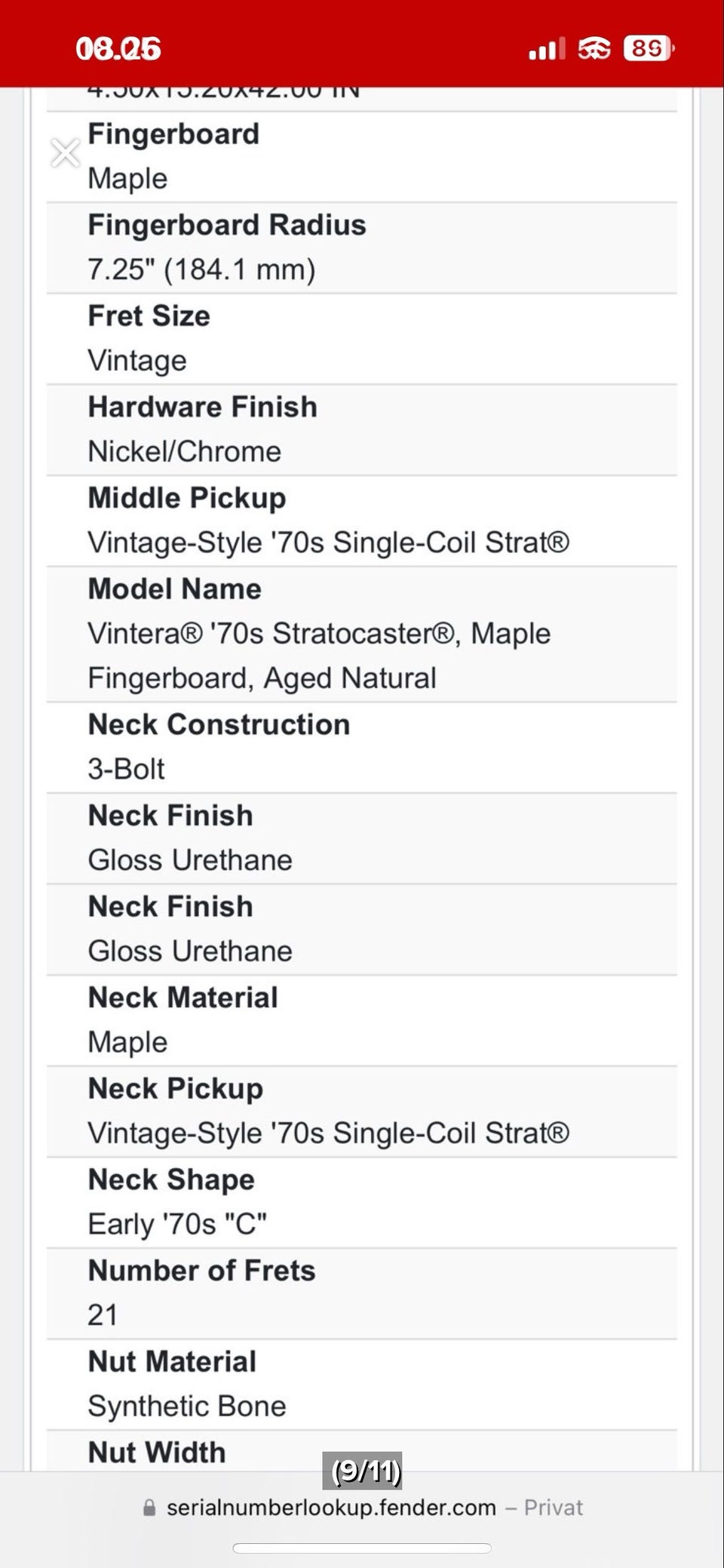Image resolution: width=724 pixels, height=1568 pixels.
Task: Tap the Number of Frets 21 row
Action: coord(362,1293)
